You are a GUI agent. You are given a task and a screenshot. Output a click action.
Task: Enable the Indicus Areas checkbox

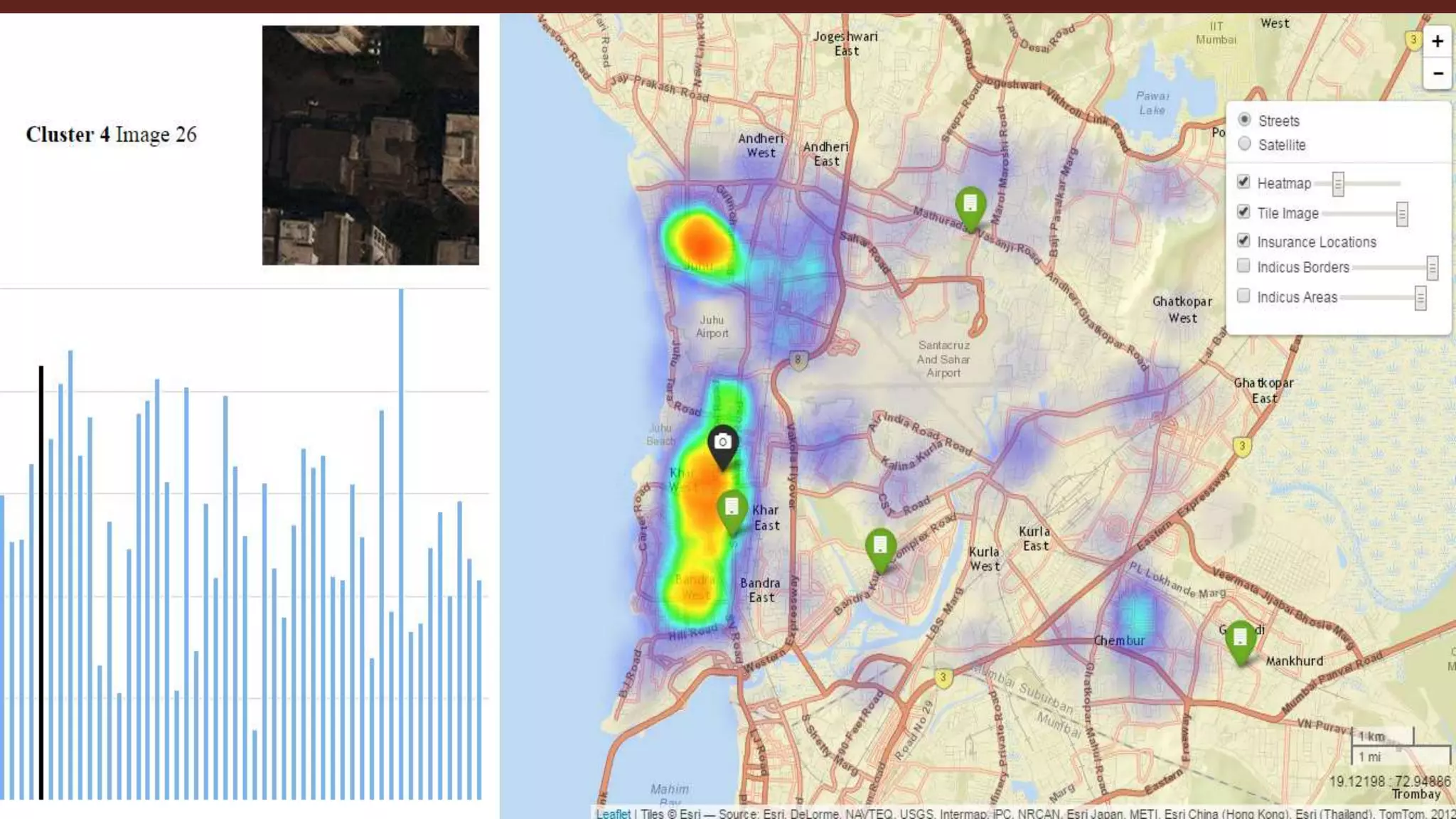[1243, 296]
